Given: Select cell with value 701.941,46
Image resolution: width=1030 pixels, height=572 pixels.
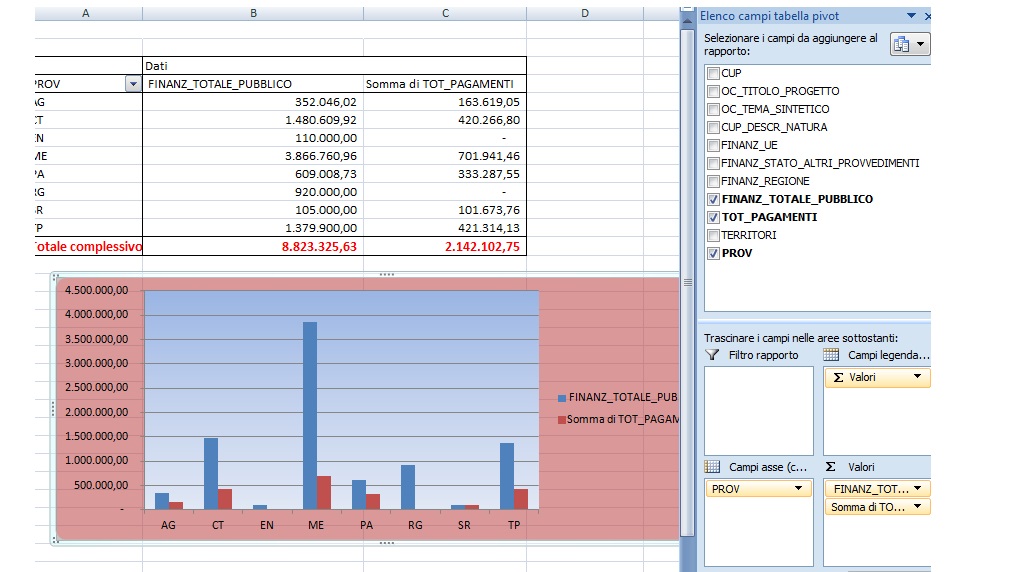Looking at the screenshot, I should (445, 156).
